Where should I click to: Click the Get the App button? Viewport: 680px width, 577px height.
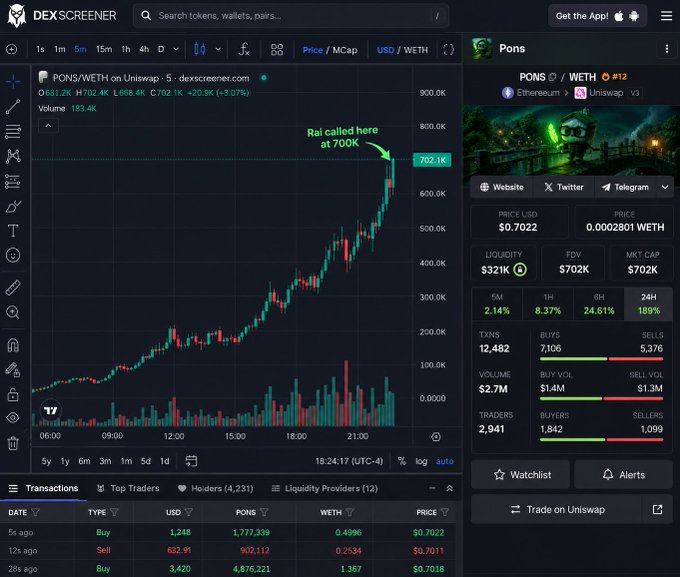pyautogui.click(x=597, y=16)
